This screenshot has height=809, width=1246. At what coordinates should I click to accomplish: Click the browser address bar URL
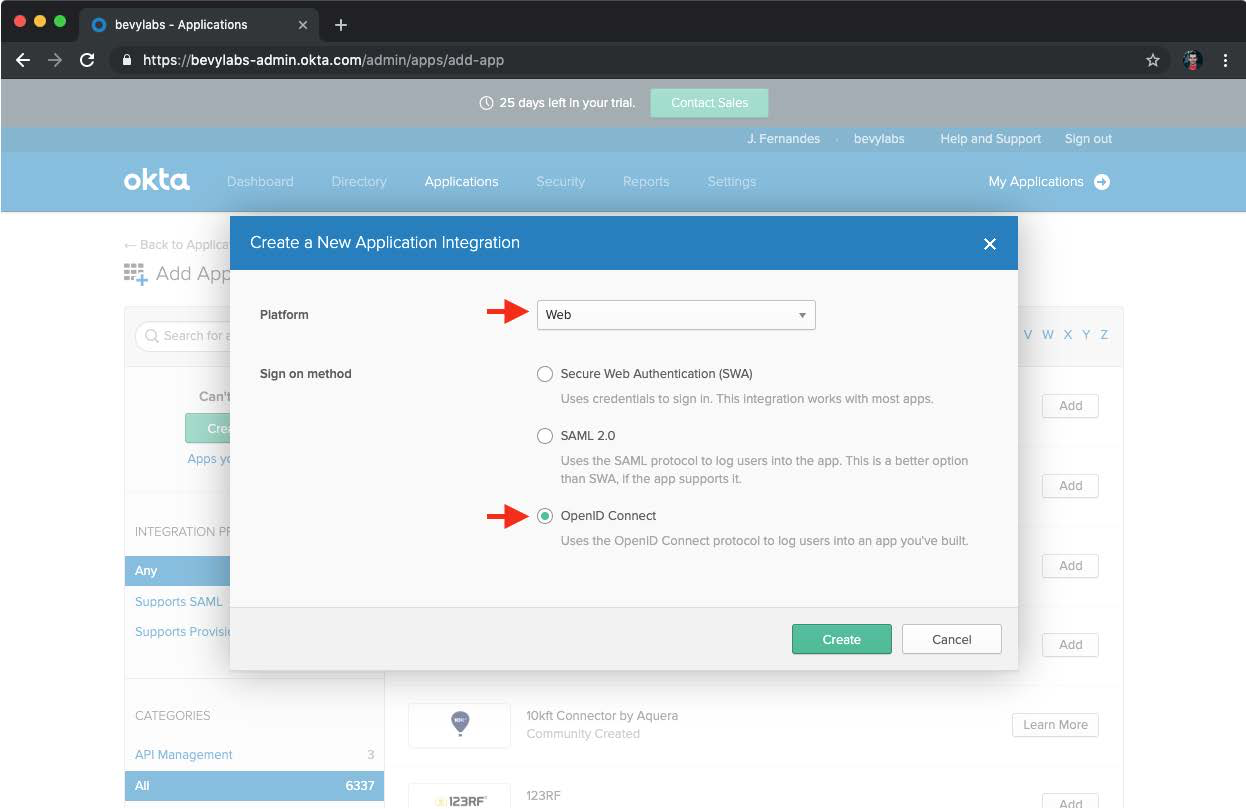coord(323,60)
